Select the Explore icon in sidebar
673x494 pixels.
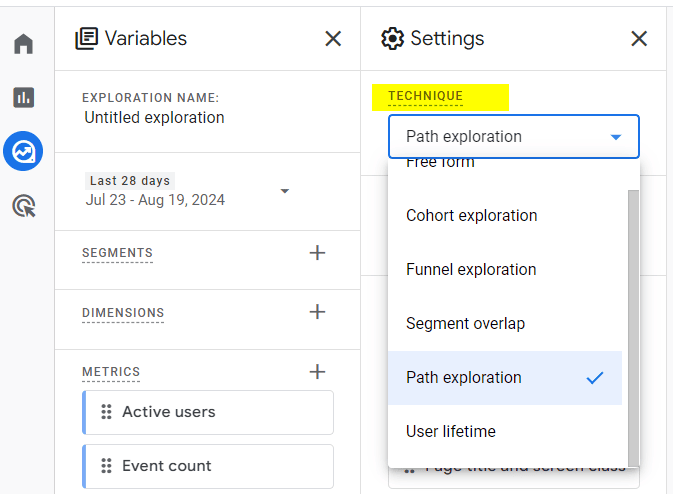[23, 152]
